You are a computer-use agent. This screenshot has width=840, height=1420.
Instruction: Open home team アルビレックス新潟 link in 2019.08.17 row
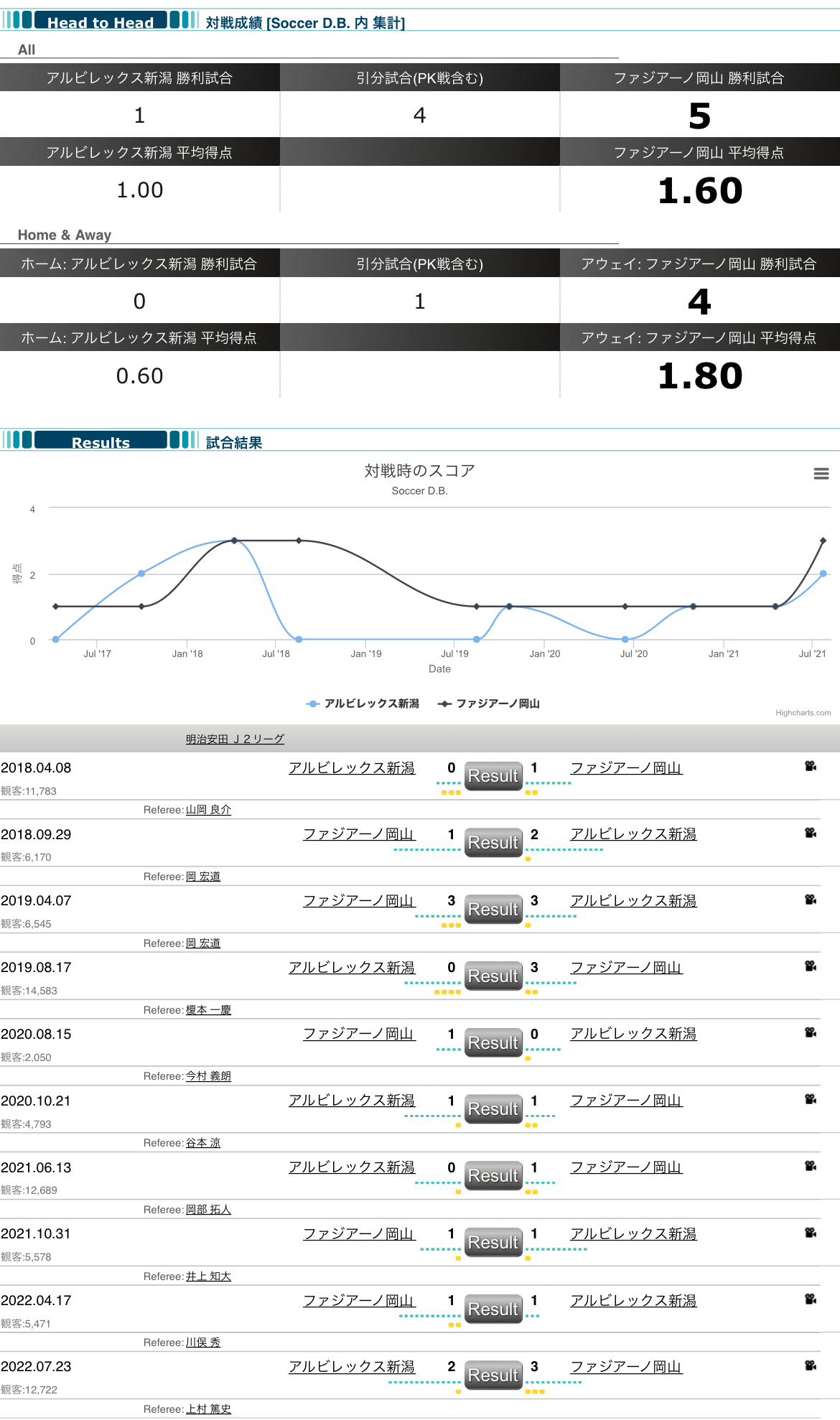click(x=352, y=968)
